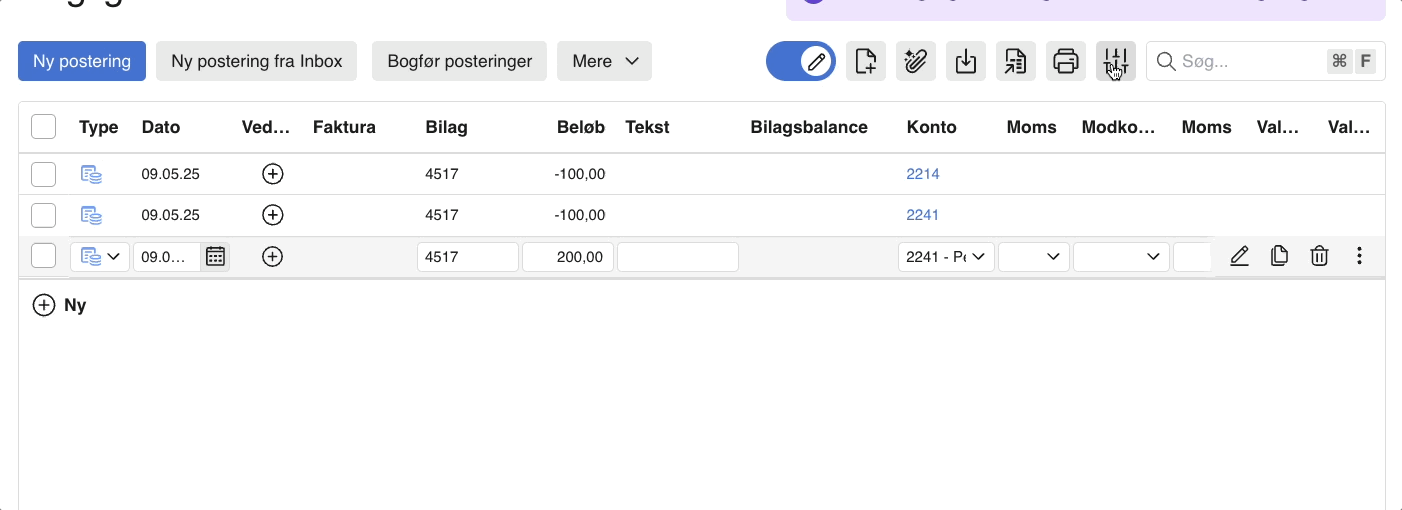Click the pencil edit icon in row actions
Viewport: 1402px width, 510px height.
point(1239,256)
